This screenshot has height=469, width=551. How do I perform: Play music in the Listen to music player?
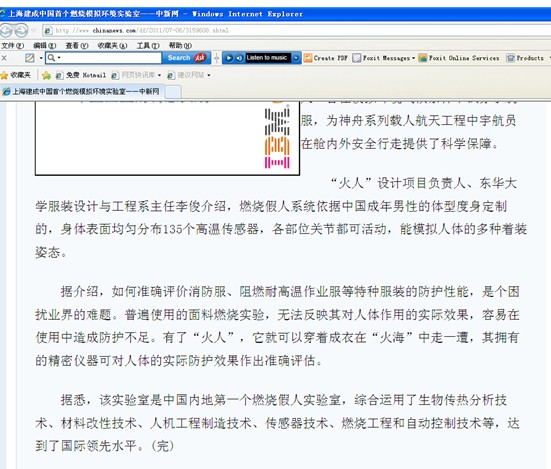[228, 58]
